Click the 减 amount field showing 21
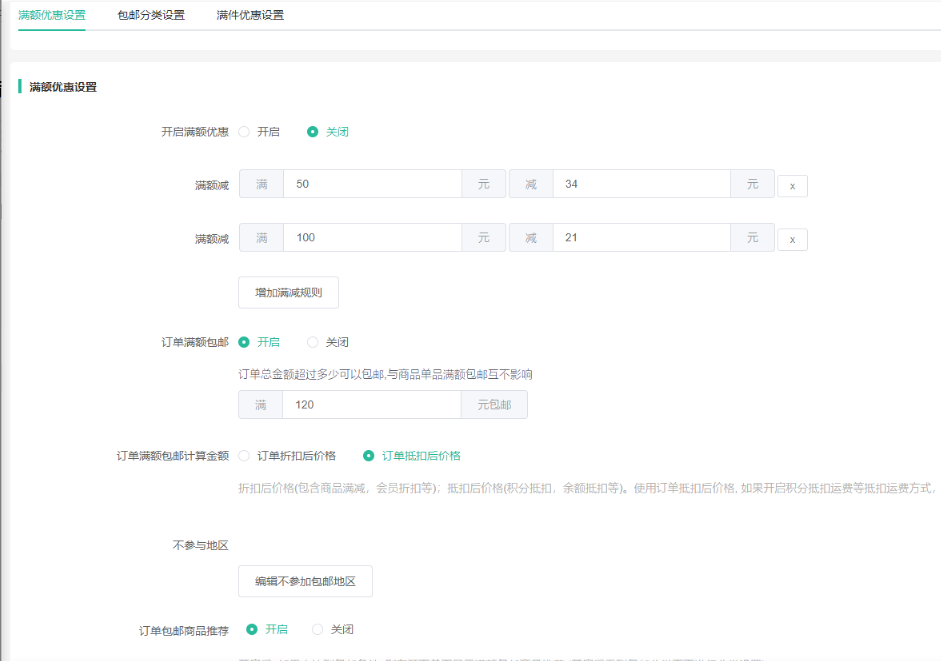Viewport: 941px width, 661px height. pyautogui.click(x=641, y=238)
